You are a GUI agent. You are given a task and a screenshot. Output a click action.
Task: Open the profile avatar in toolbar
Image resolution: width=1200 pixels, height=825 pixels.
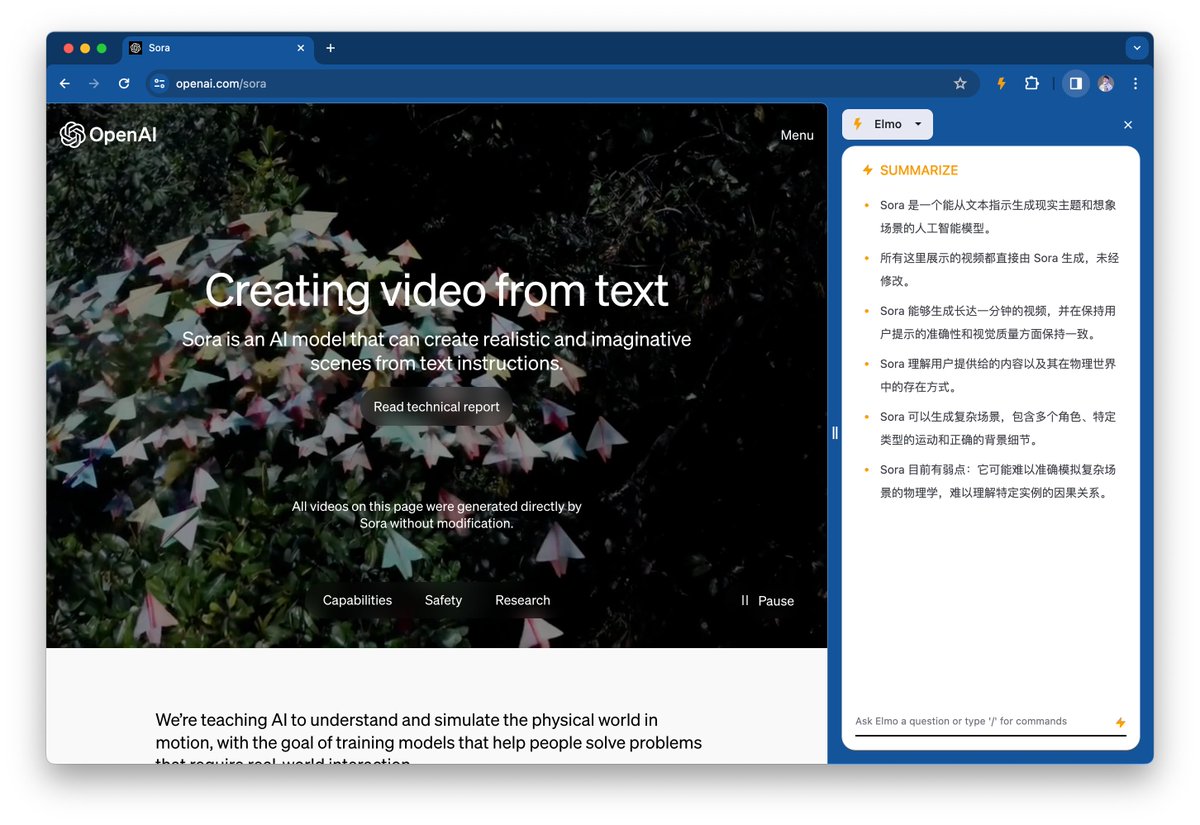1105,84
